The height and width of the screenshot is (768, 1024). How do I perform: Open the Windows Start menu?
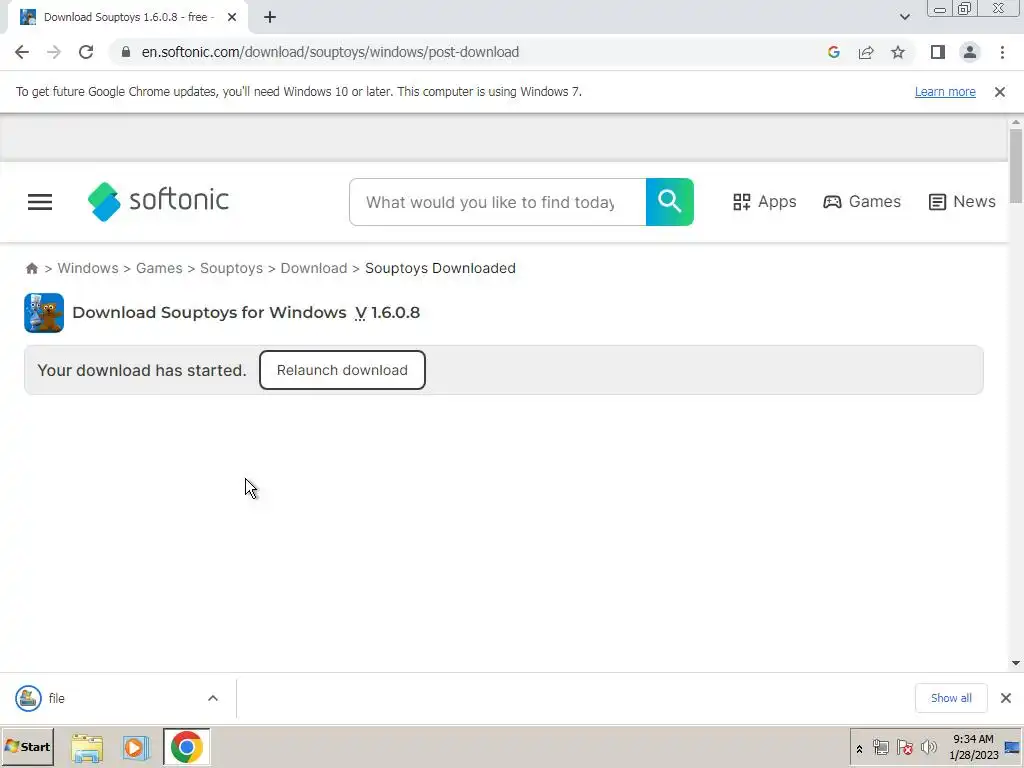(27, 746)
